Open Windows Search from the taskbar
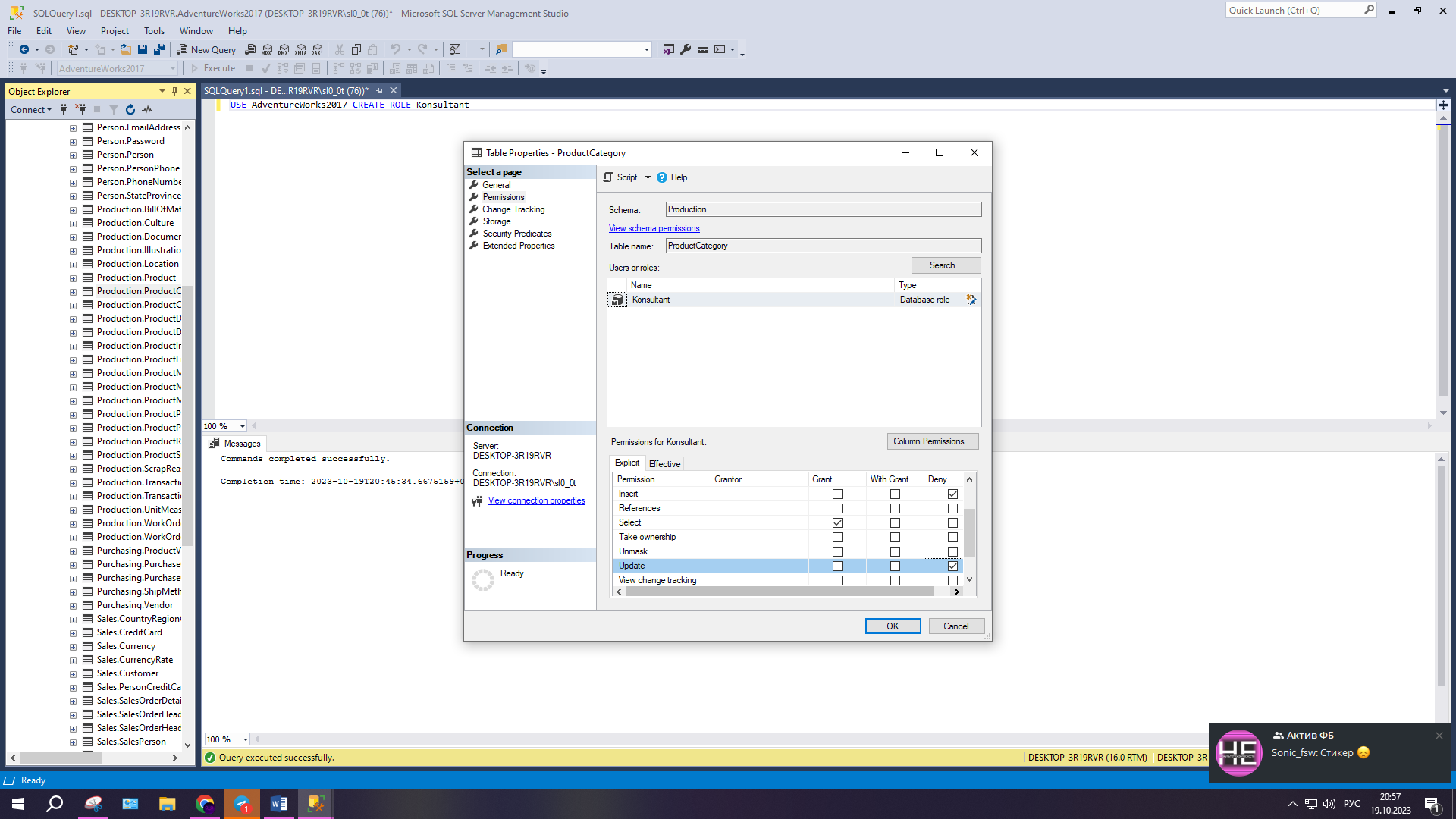This screenshot has height=819, width=1456. click(55, 804)
